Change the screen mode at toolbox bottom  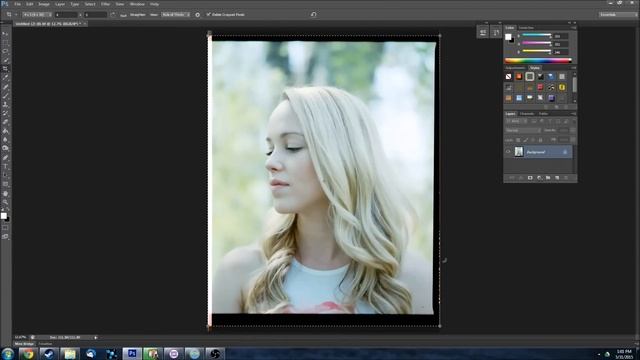coord(5,236)
